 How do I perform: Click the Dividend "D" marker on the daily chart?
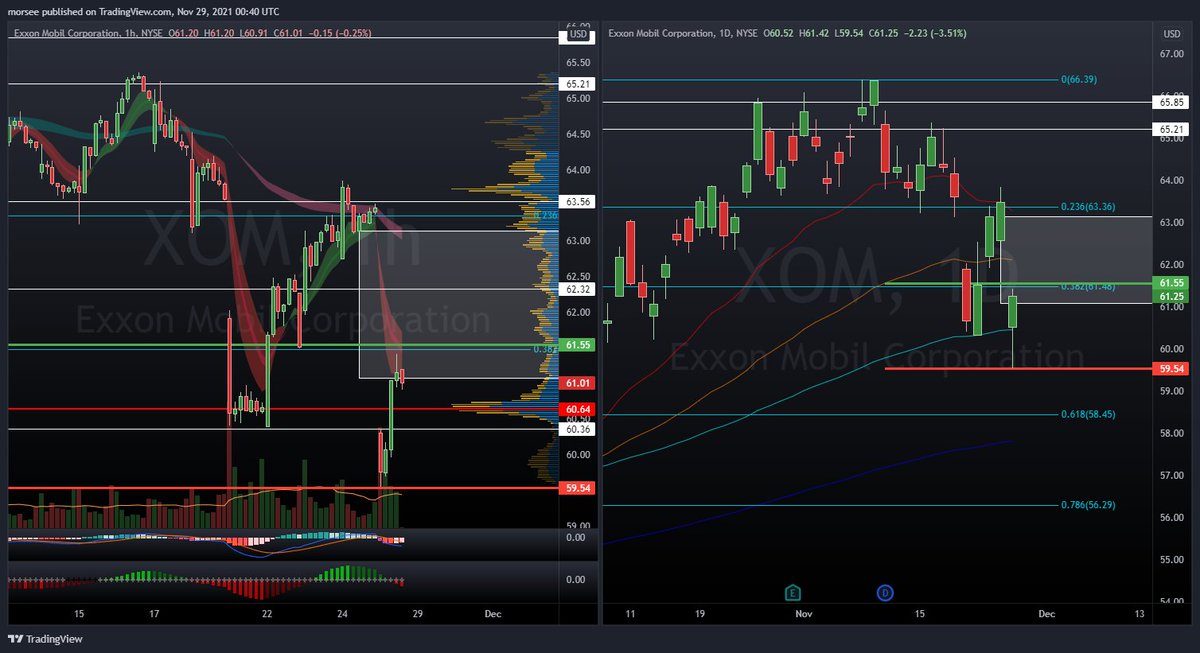884,593
